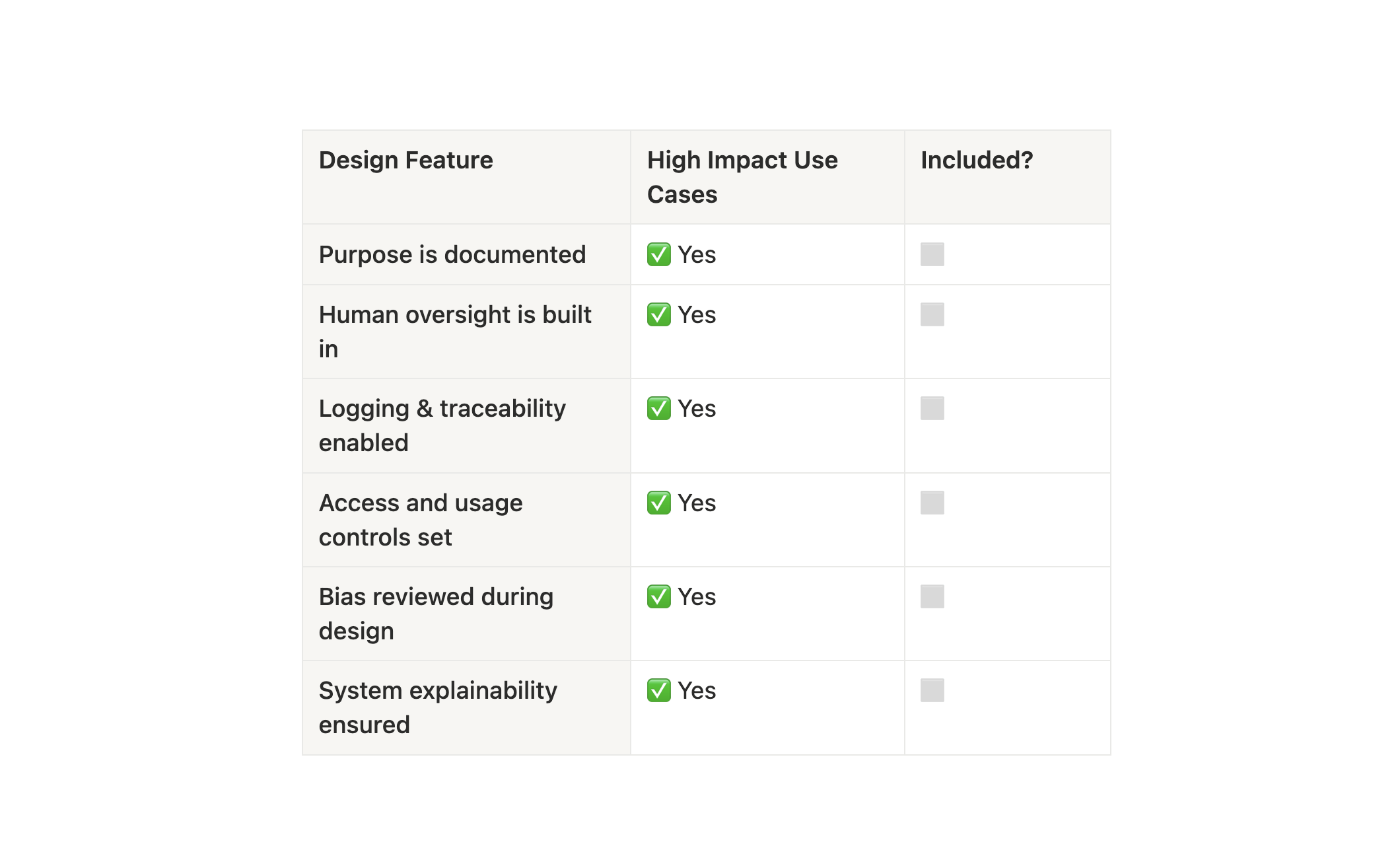The image size is (1400, 856).
Task: Enable Included checkbox for Bias reviewed during design
Action: pyautogui.click(x=932, y=596)
